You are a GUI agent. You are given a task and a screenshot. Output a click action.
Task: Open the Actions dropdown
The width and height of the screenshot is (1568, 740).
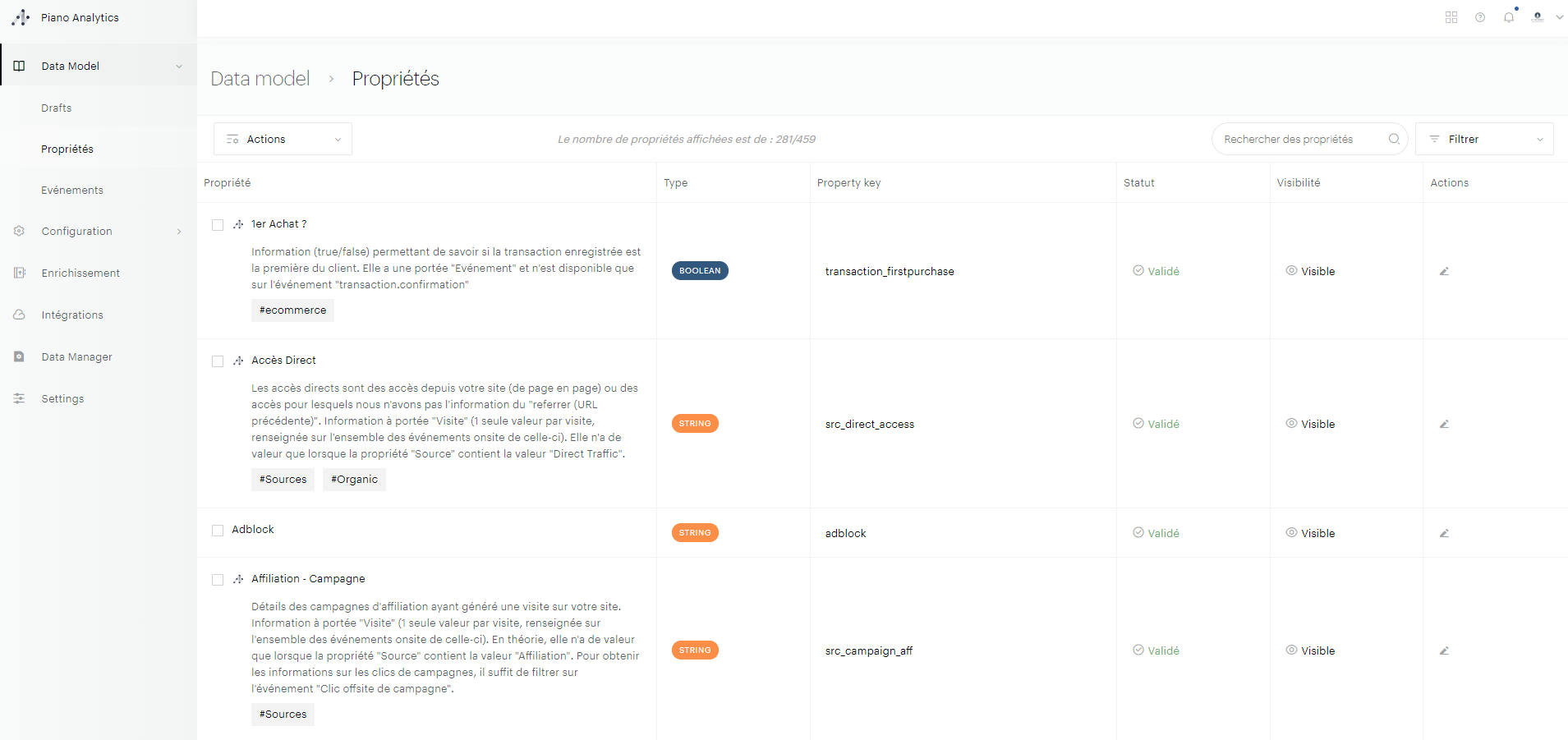[x=283, y=139]
